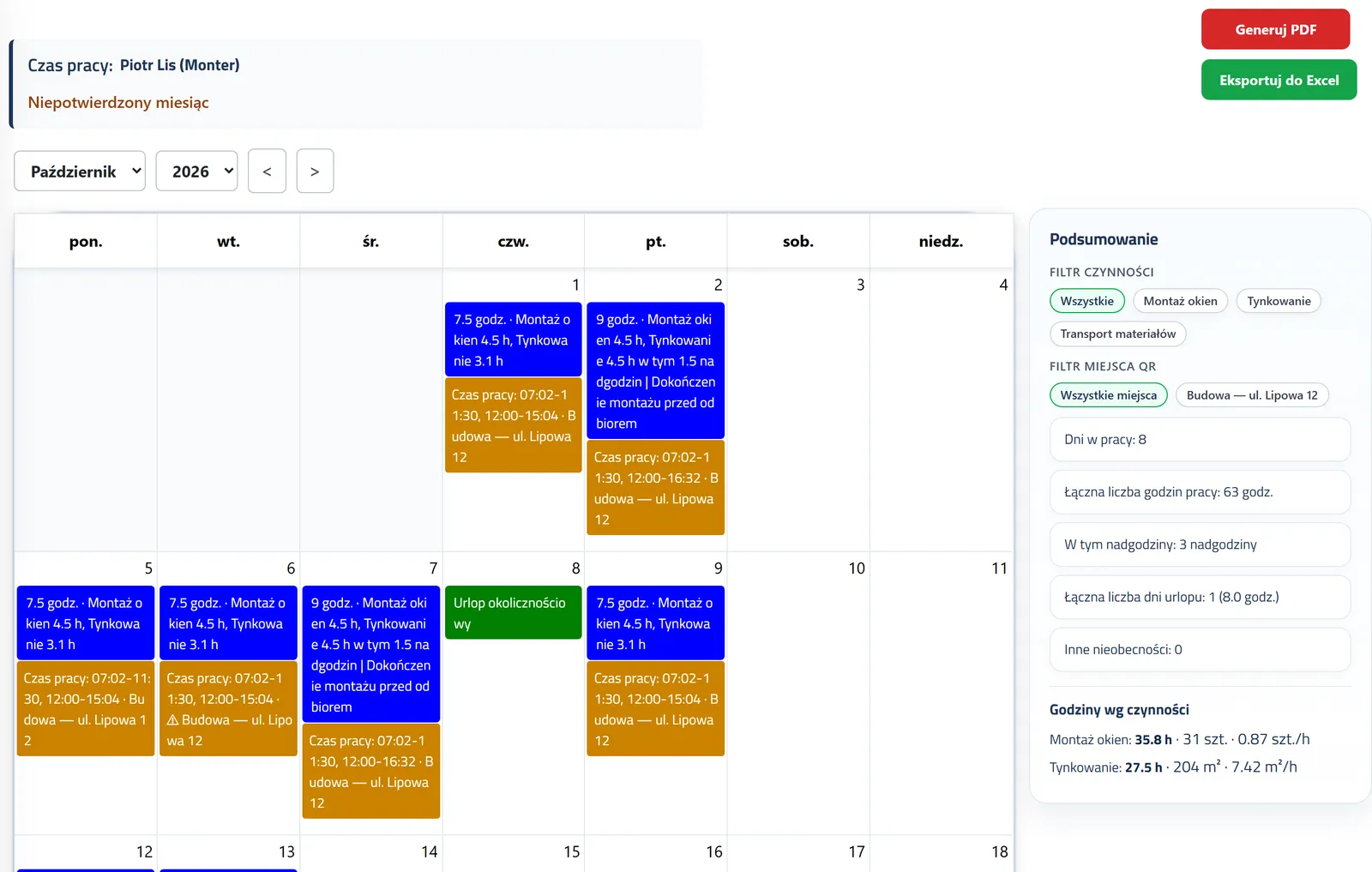
Task: Open the 7.5 godz. entry on October 5
Action: (x=86, y=623)
